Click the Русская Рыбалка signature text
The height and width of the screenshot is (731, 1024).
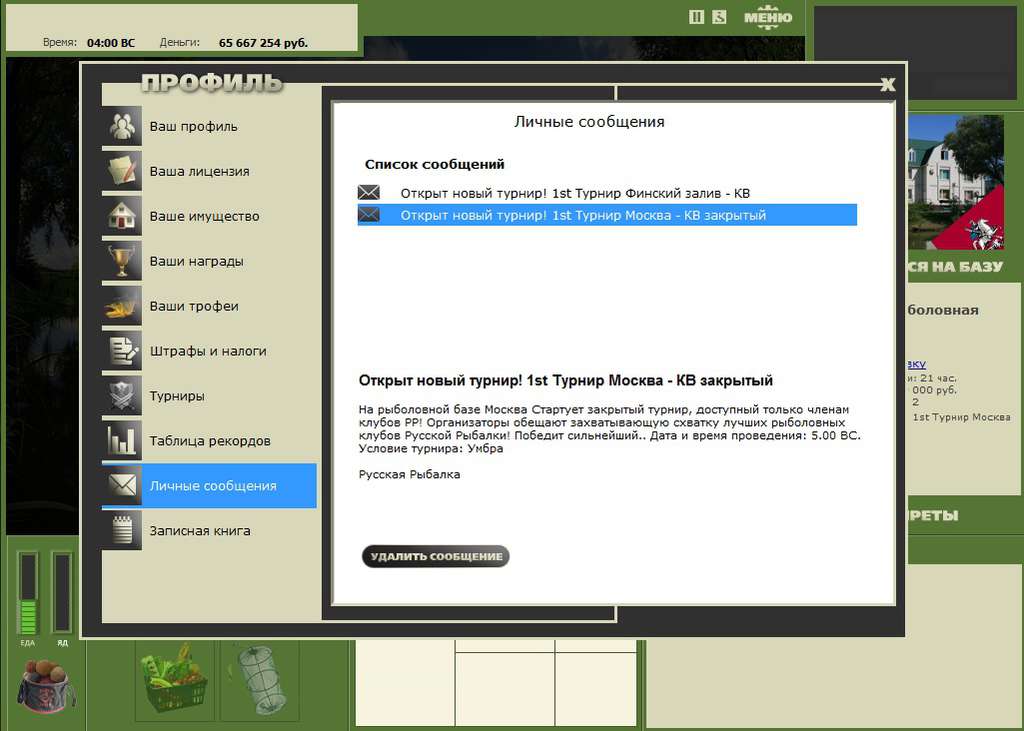pyautogui.click(x=409, y=474)
